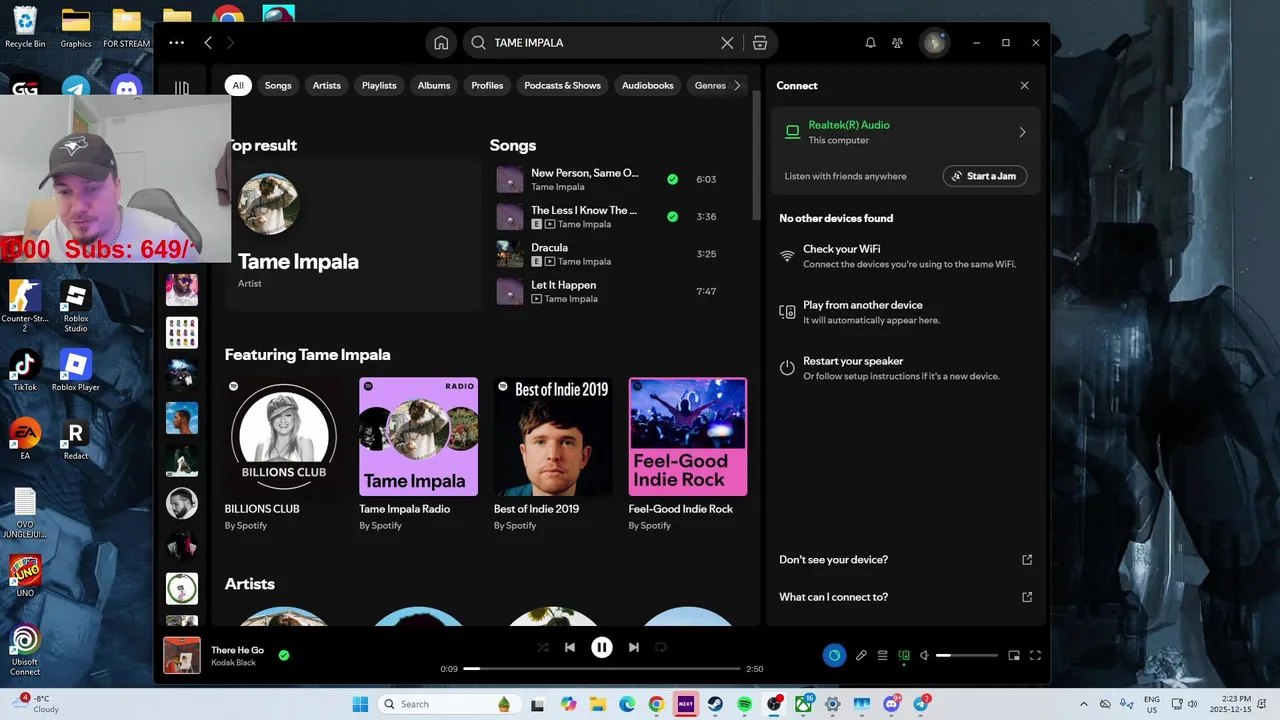Open the Browse icon in the search bar
Image resolution: width=1280 pixels, height=720 pixels.
(760, 43)
